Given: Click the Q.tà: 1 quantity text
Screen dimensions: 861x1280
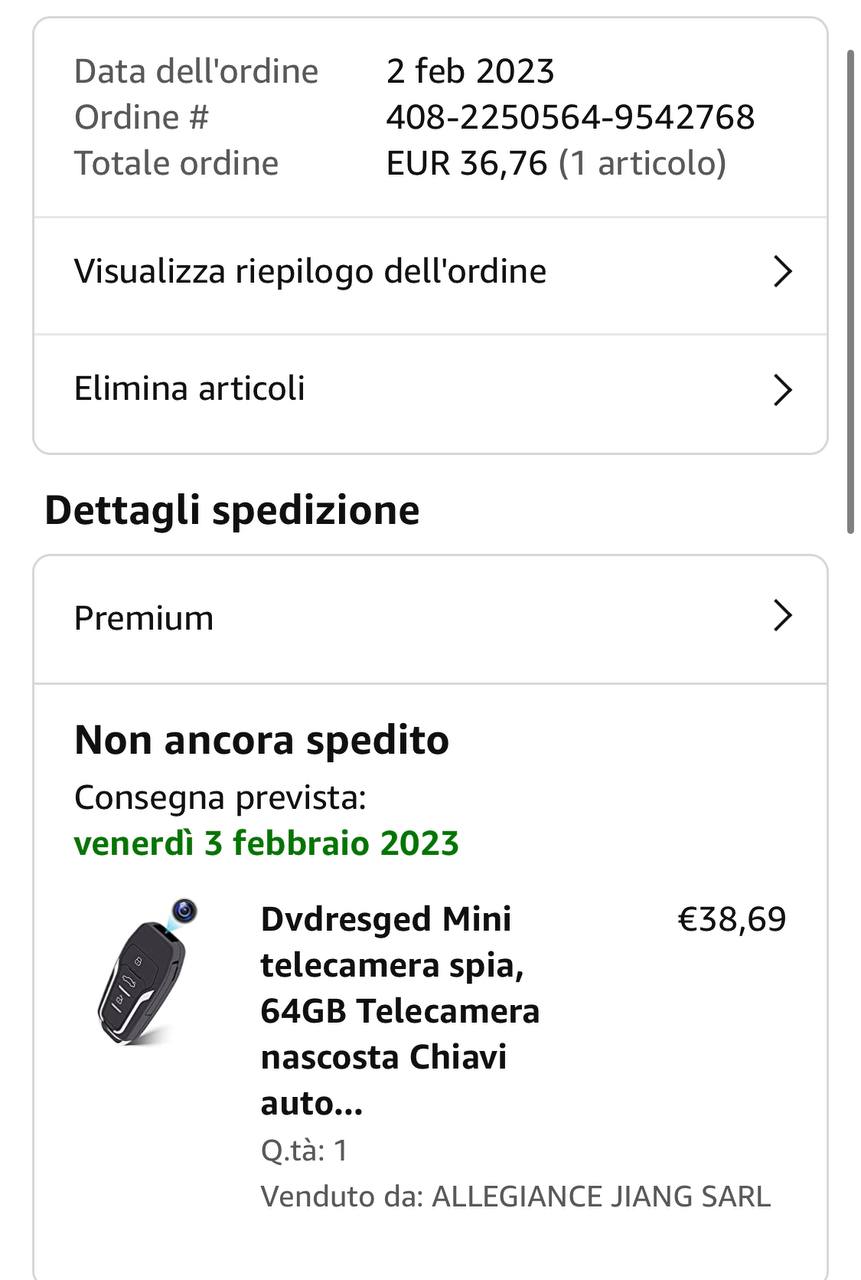Looking at the screenshot, I should tap(304, 1150).
